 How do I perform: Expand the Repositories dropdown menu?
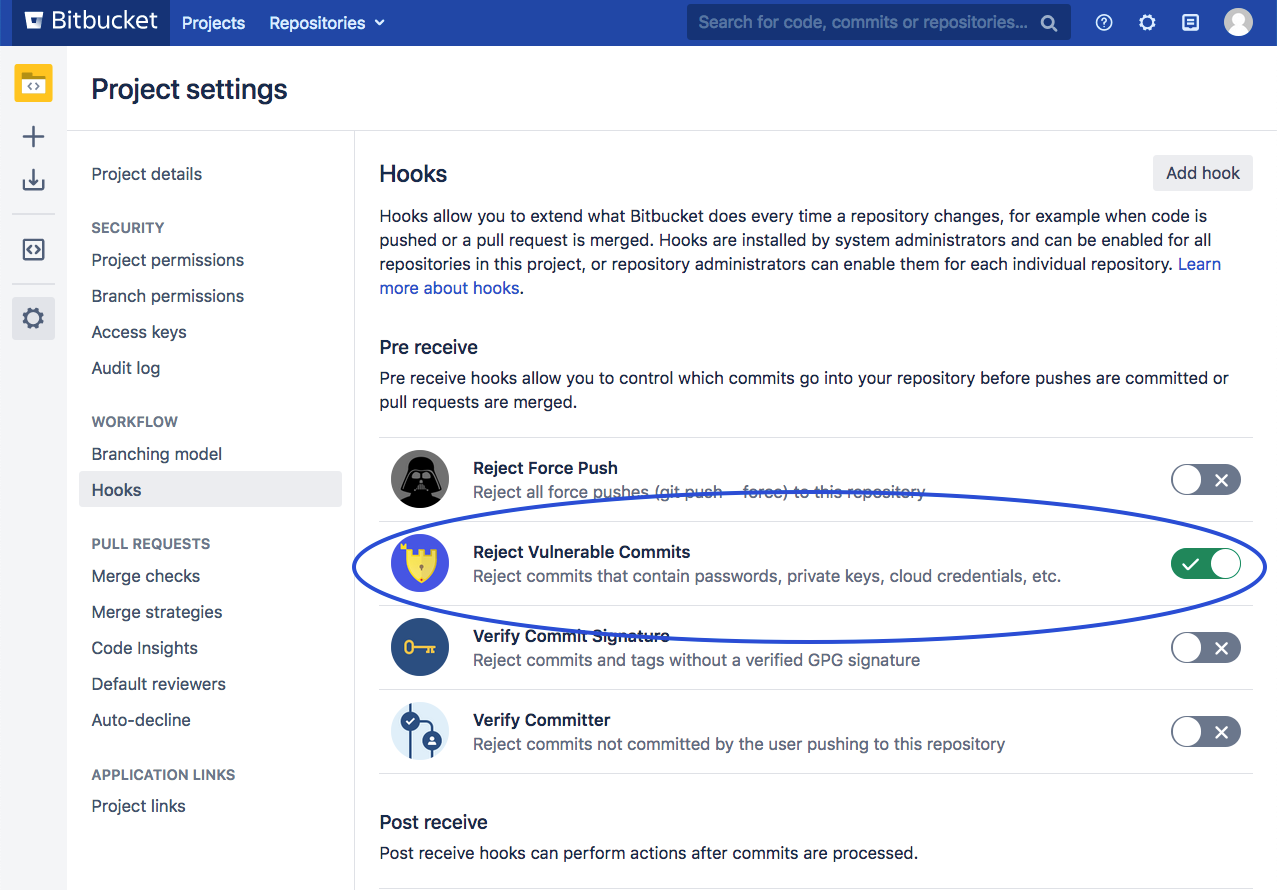(326, 23)
